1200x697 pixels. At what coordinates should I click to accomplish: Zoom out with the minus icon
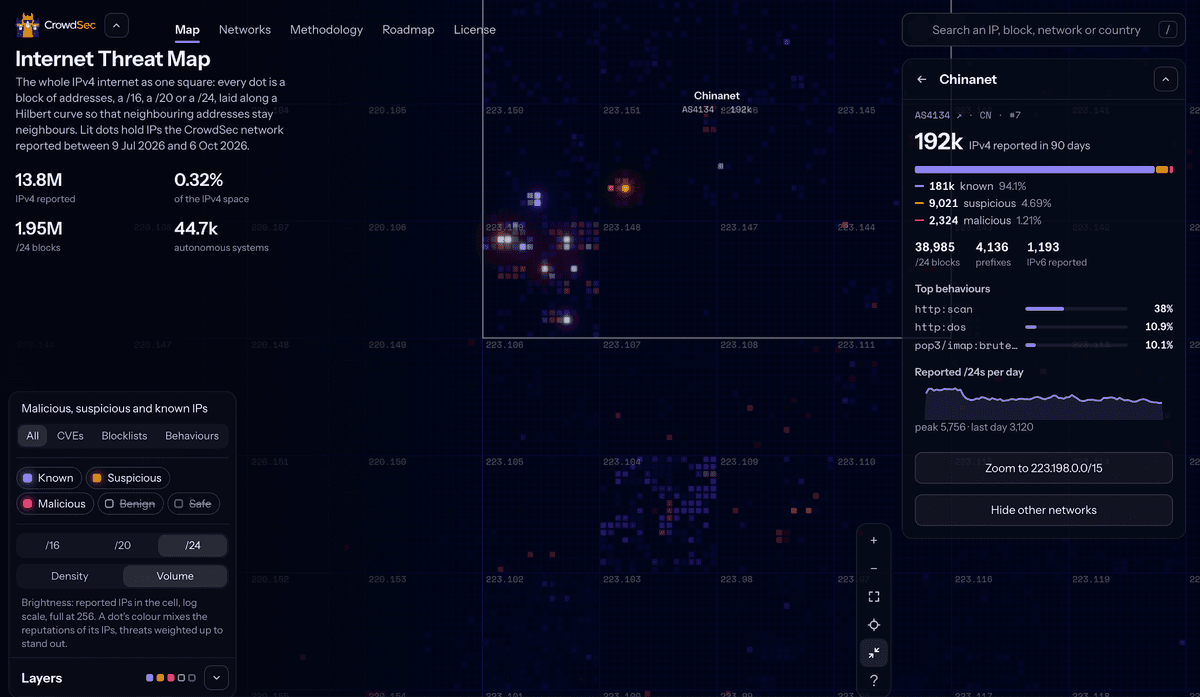tap(874, 568)
